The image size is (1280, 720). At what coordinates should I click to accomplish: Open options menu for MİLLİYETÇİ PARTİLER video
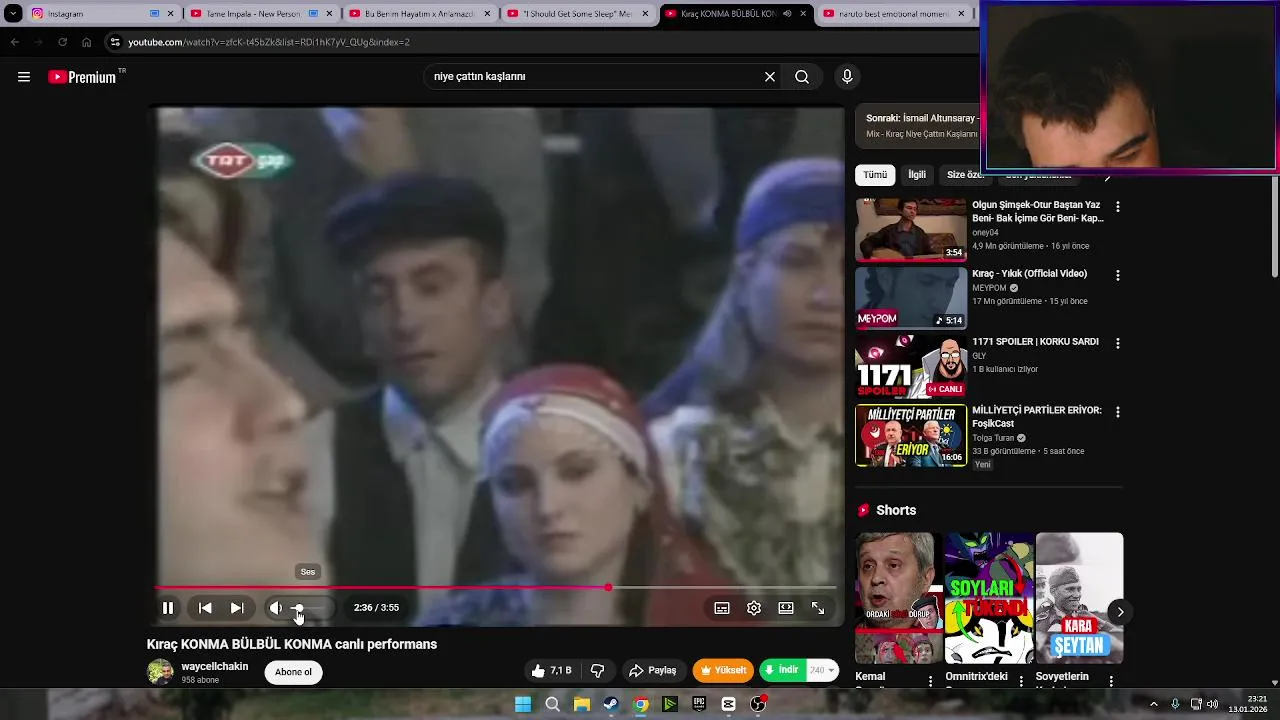tap(1118, 412)
